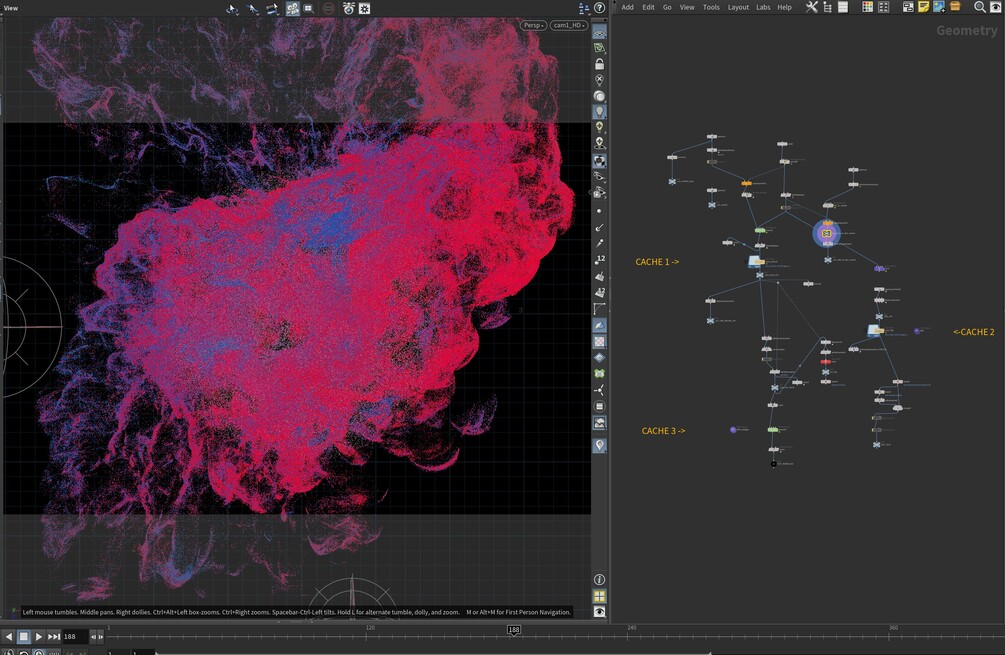Create a yellow sticky note
The width and height of the screenshot is (1005, 655).
pyautogui.click(x=924, y=7)
